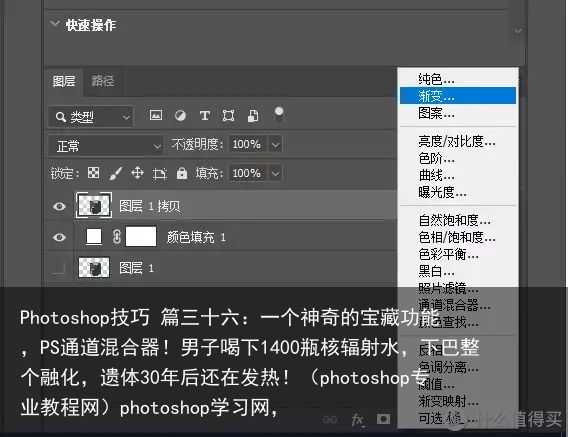Image resolution: width=568 pixels, height=437 pixels.
Task: Choose 曲线… adjustment
Action: tap(458, 175)
